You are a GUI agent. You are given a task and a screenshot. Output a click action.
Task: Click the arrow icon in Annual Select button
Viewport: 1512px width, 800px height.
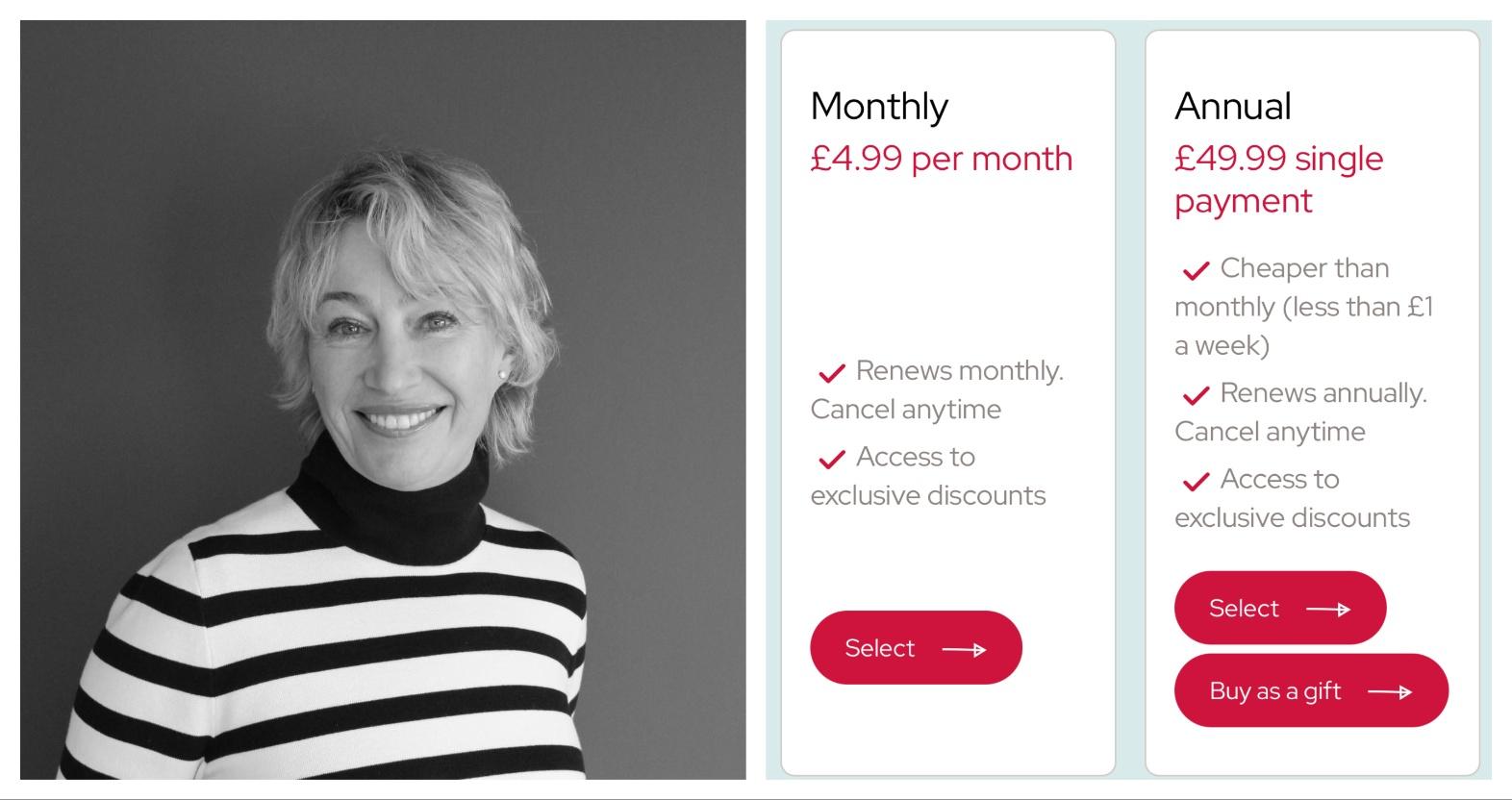(1328, 610)
